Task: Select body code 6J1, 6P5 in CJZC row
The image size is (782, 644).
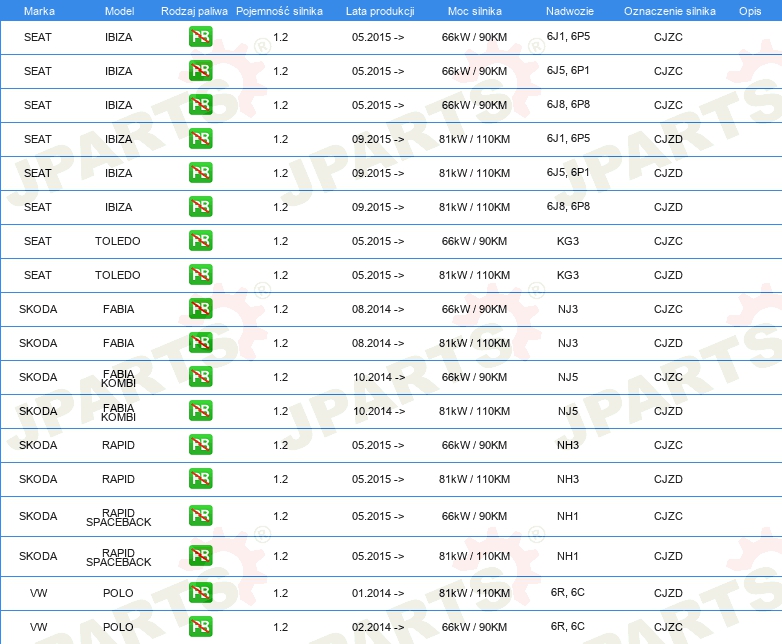Action: (568, 36)
